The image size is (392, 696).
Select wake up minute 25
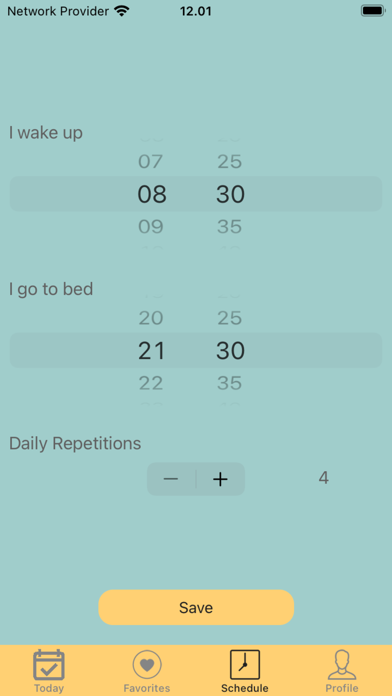coord(230,162)
